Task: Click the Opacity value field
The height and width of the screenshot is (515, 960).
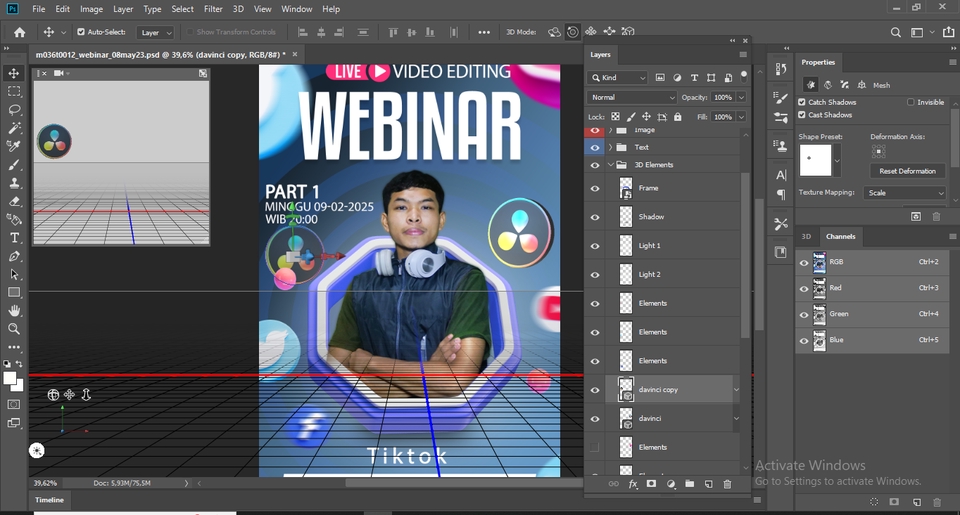Action: coord(722,97)
